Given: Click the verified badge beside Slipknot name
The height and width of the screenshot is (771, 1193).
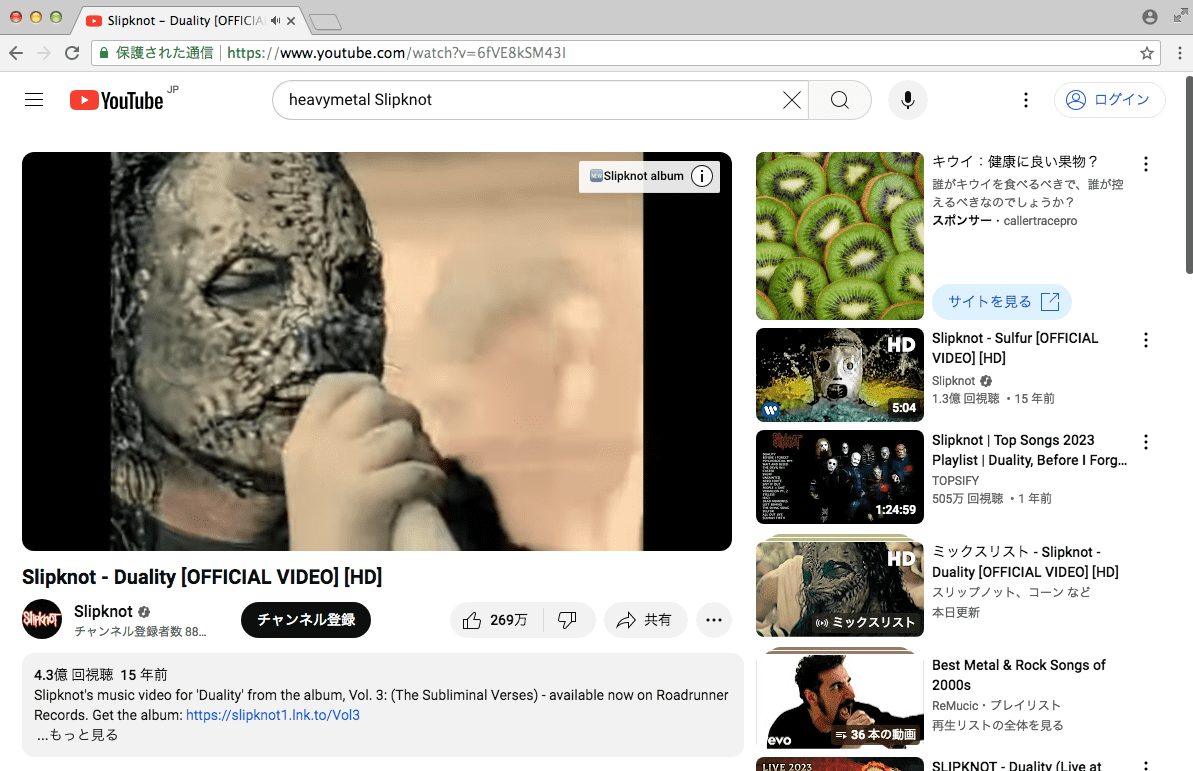Looking at the screenshot, I should pos(144,611).
